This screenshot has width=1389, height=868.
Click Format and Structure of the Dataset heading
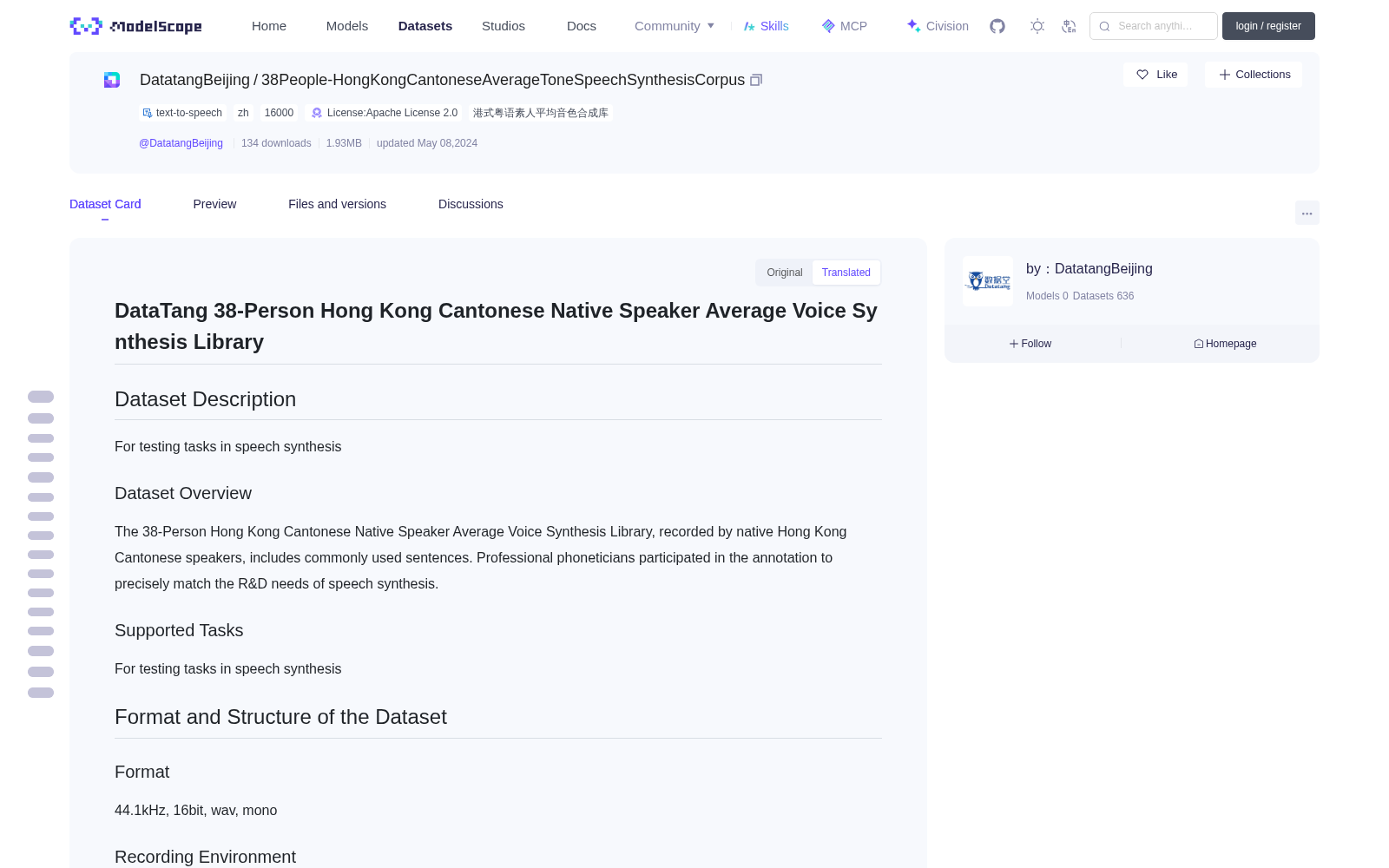(x=280, y=717)
